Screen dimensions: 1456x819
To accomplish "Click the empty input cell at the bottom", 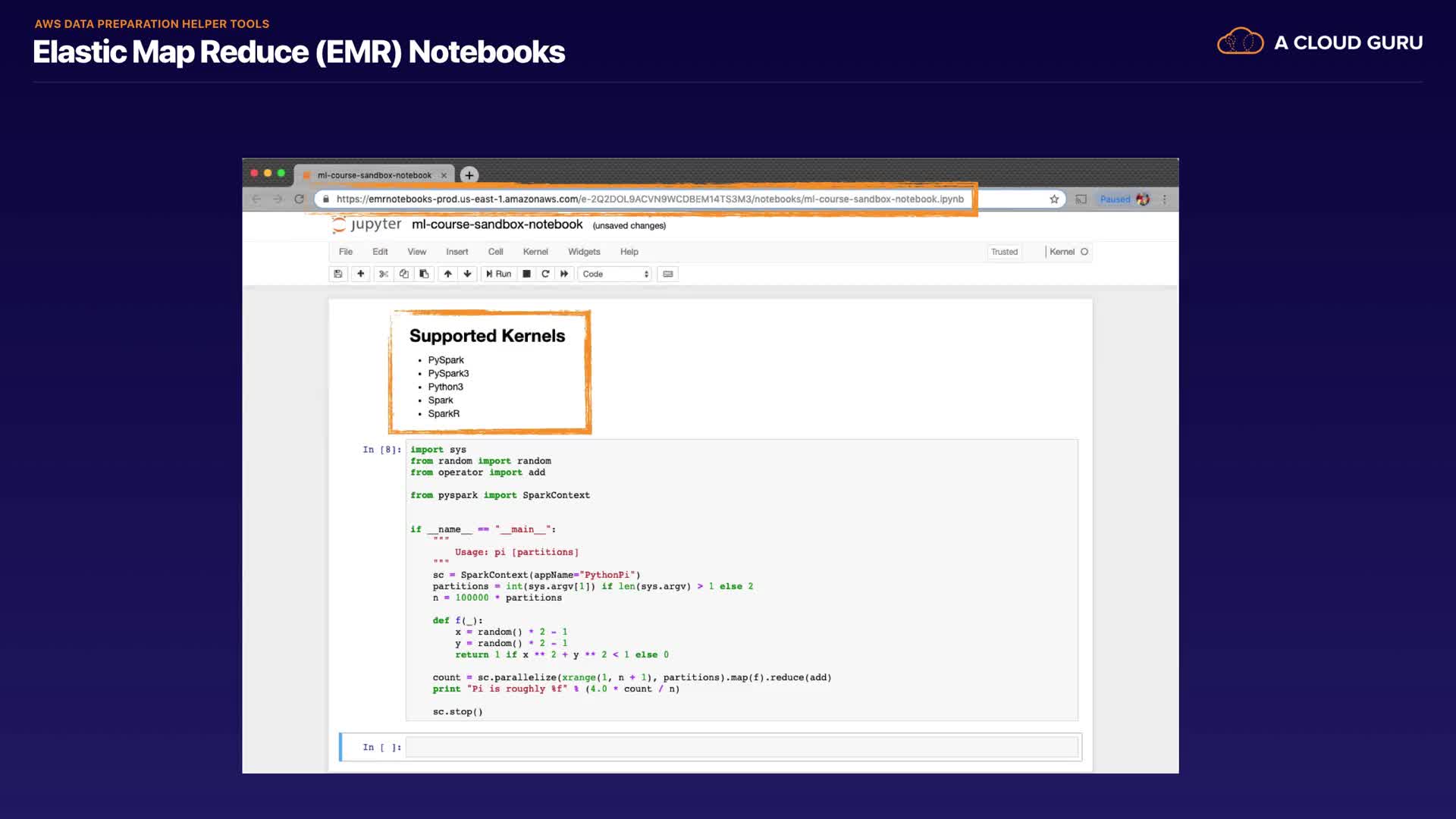I will pyautogui.click(x=741, y=747).
